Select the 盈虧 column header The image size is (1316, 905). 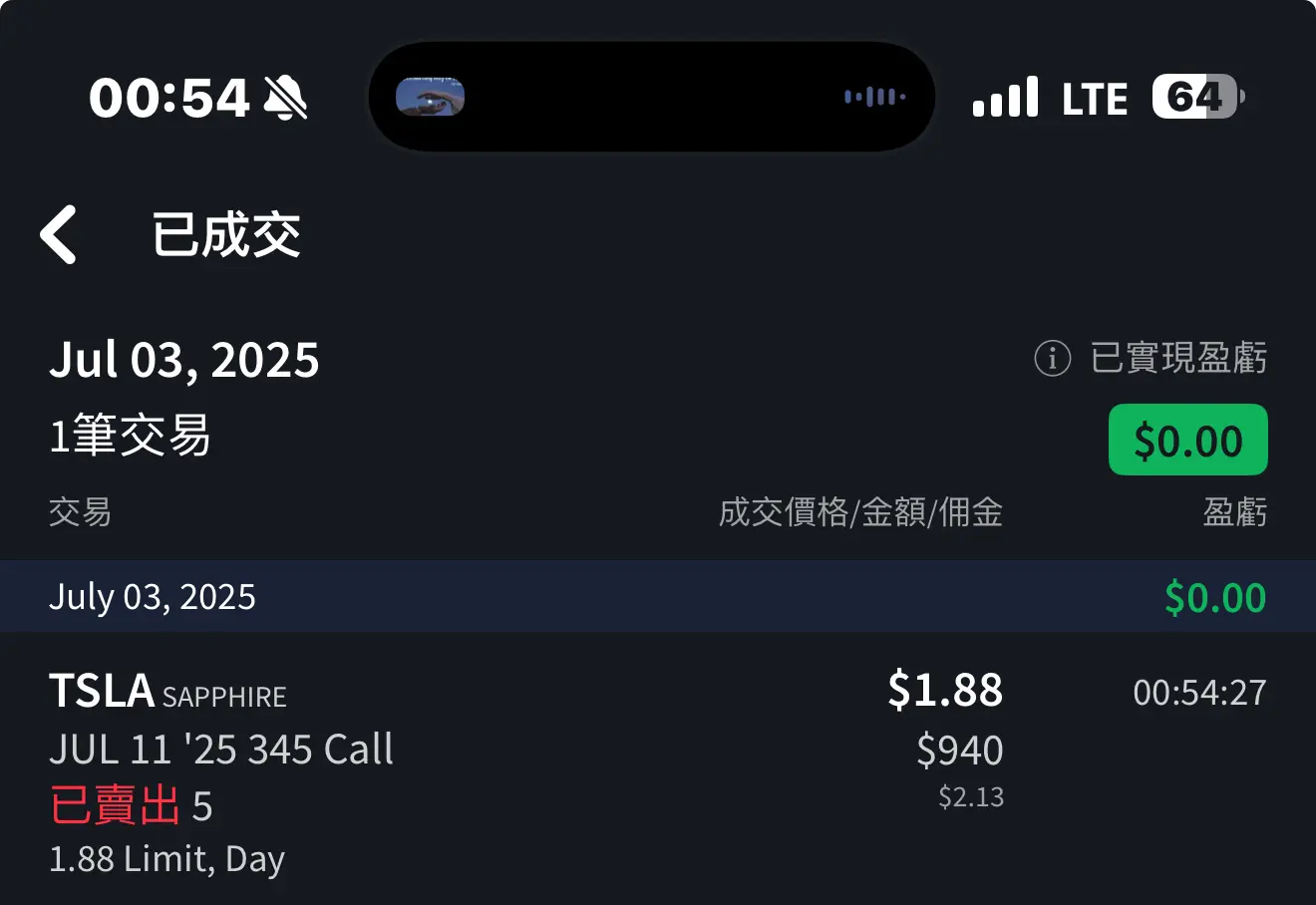(x=1234, y=512)
